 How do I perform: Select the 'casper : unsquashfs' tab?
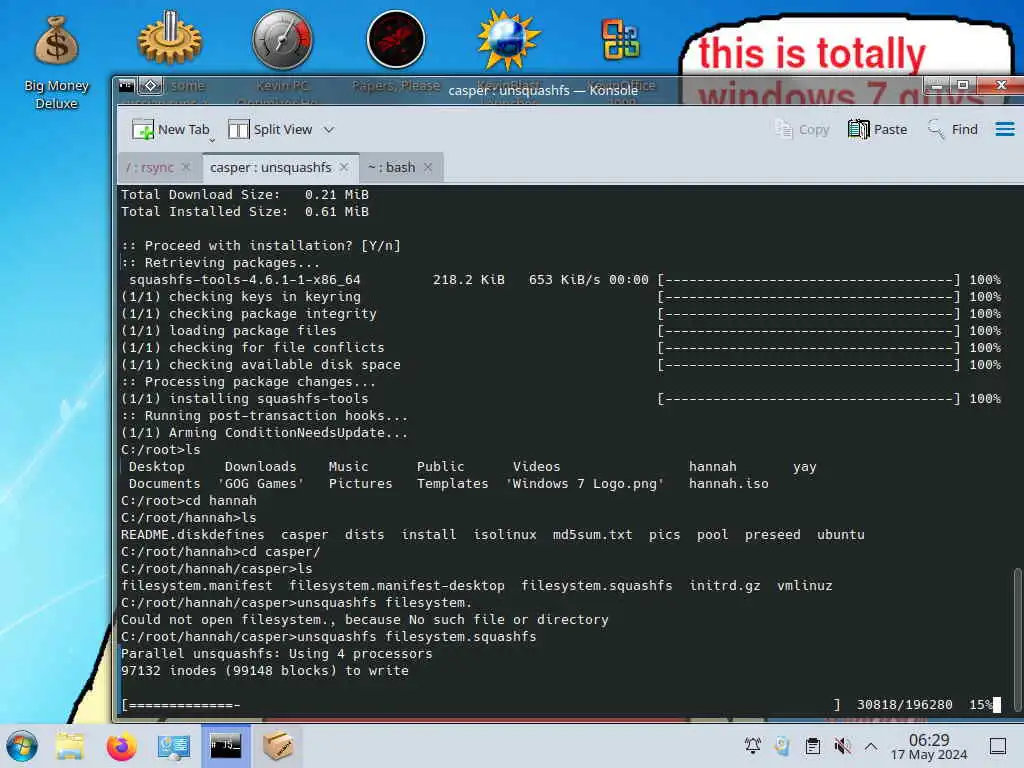270,168
